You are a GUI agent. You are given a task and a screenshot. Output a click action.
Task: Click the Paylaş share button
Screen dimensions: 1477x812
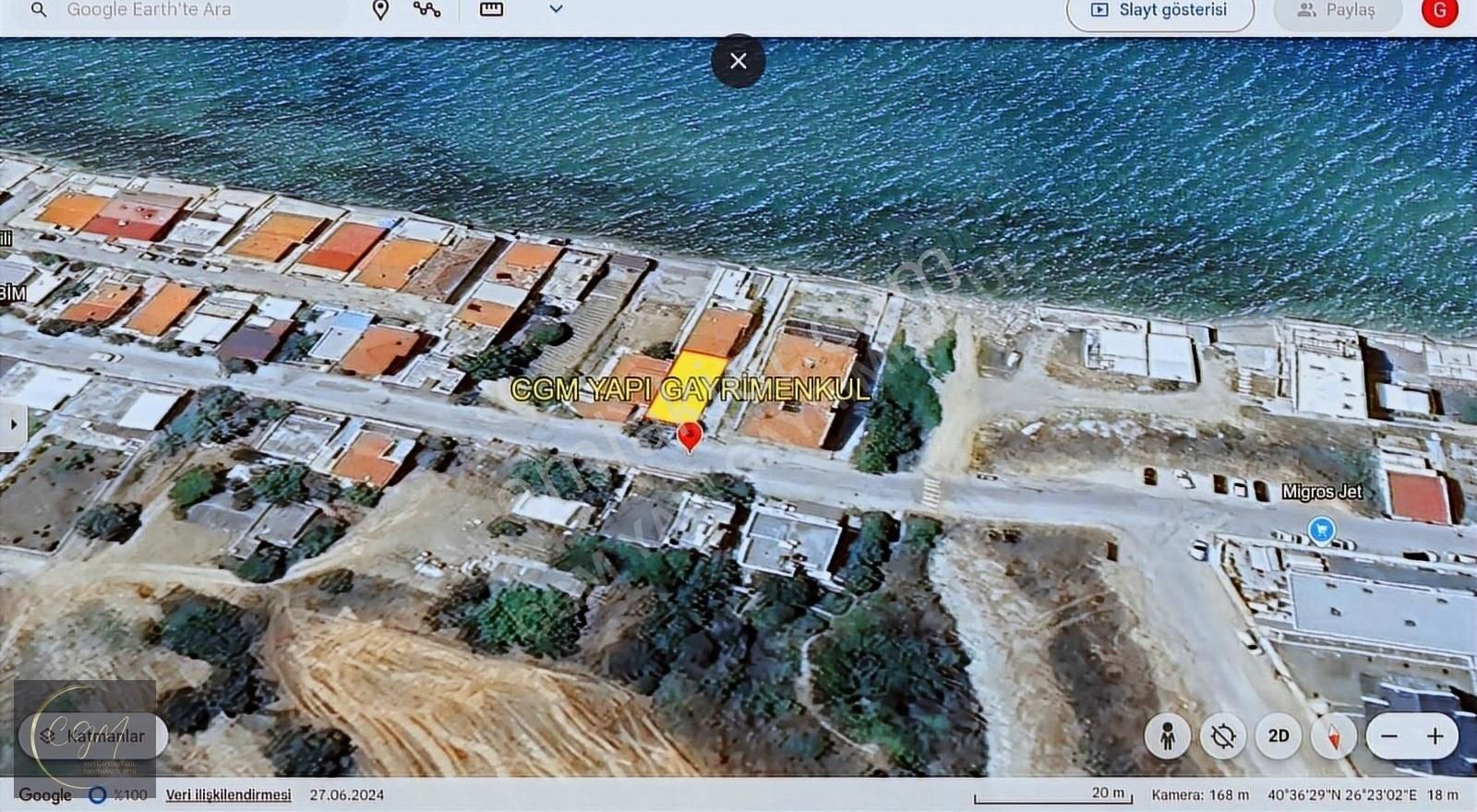tap(1338, 11)
